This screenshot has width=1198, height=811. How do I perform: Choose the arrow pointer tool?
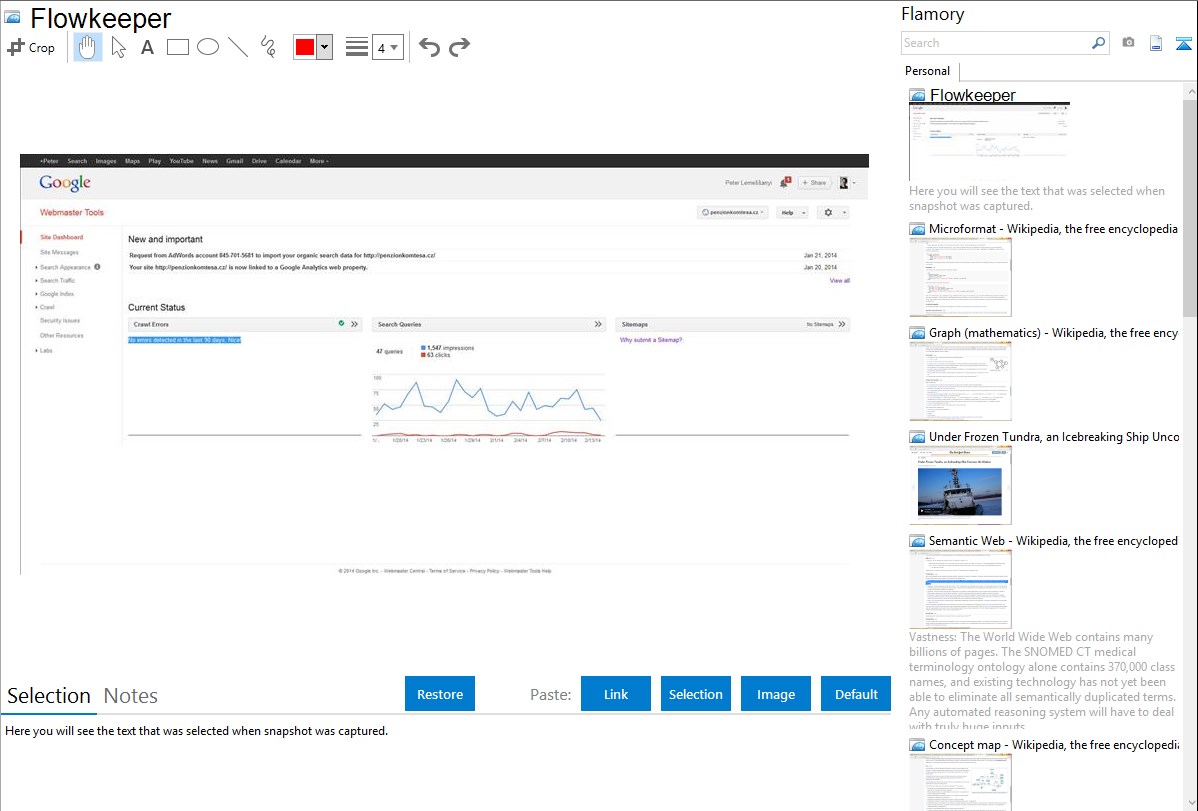coord(118,47)
